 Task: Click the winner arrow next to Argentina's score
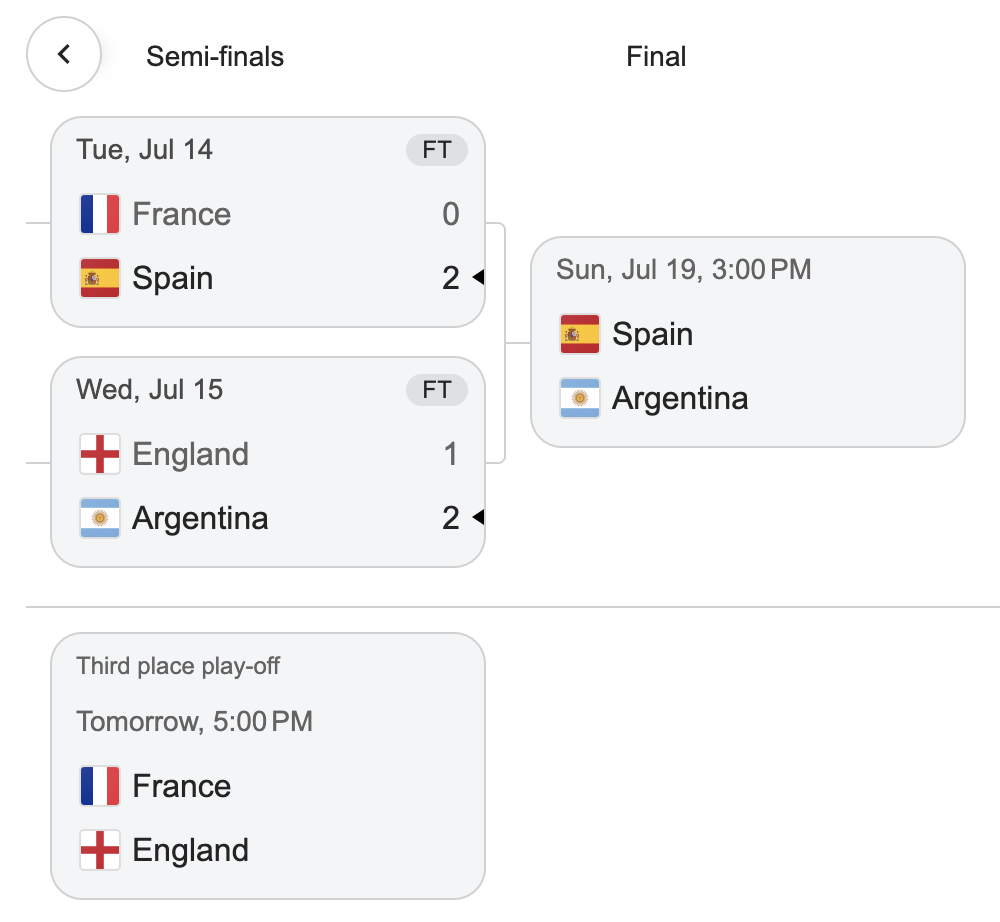coord(478,516)
